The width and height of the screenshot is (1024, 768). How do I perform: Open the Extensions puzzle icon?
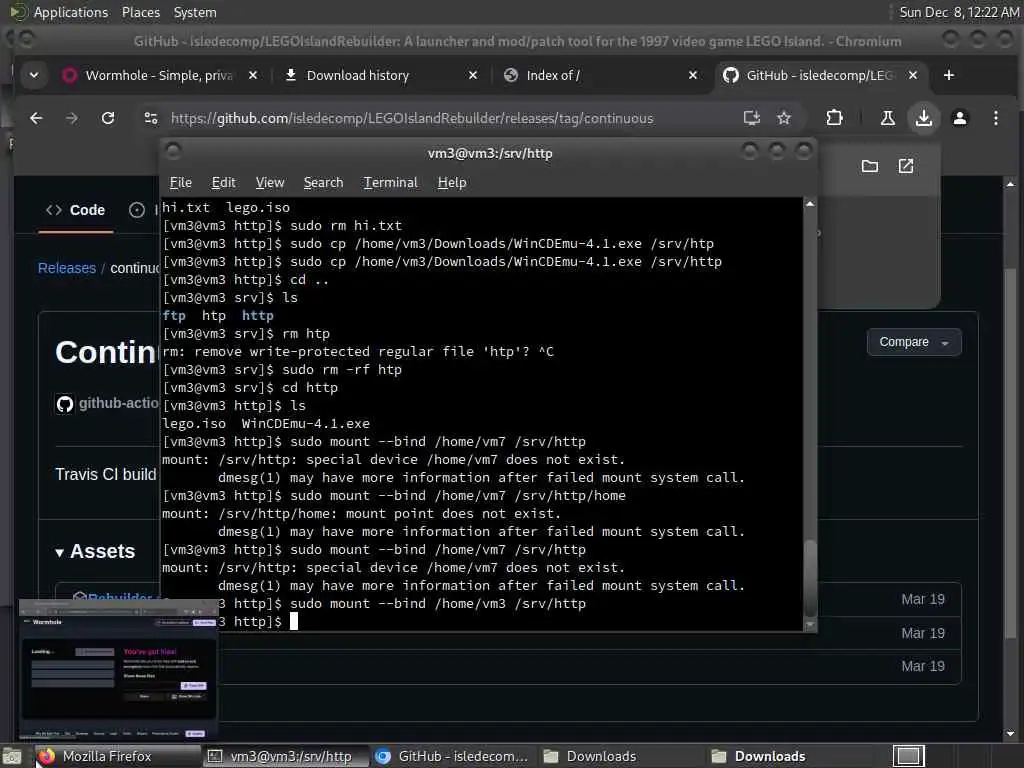(834, 118)
